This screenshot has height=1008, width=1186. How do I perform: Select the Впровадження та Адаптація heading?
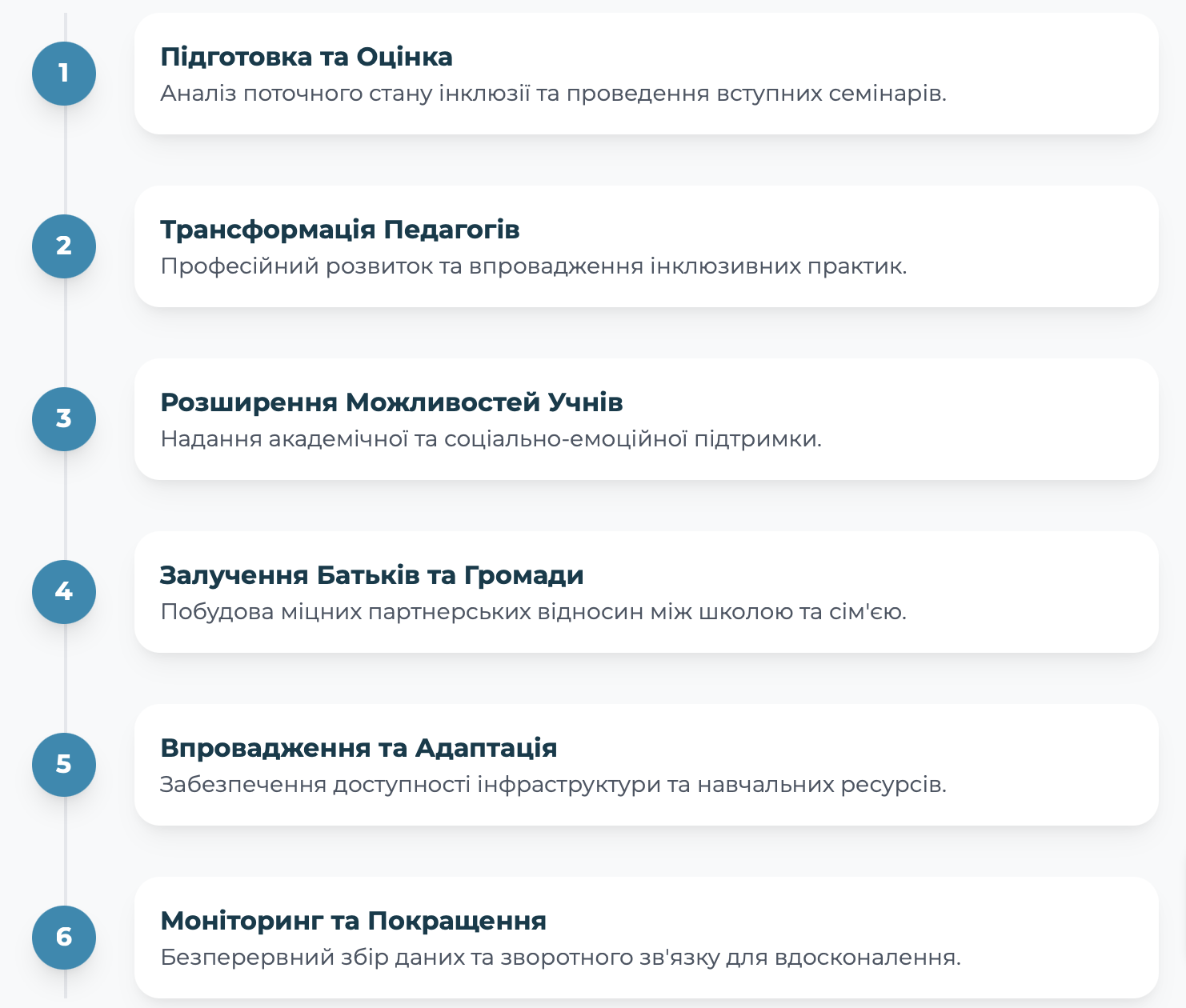point(359,748)
